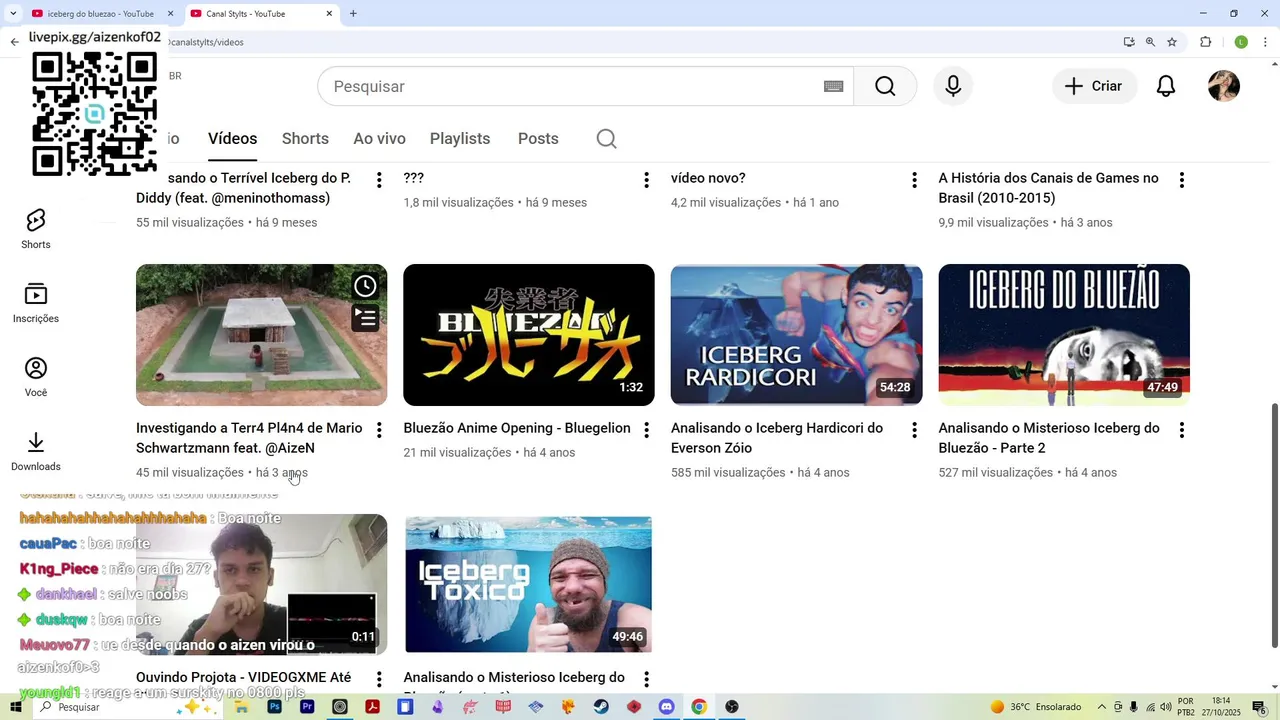Open Windows Start menu
Viewport: 1280px width, 720px height.
tap(15, 707)
